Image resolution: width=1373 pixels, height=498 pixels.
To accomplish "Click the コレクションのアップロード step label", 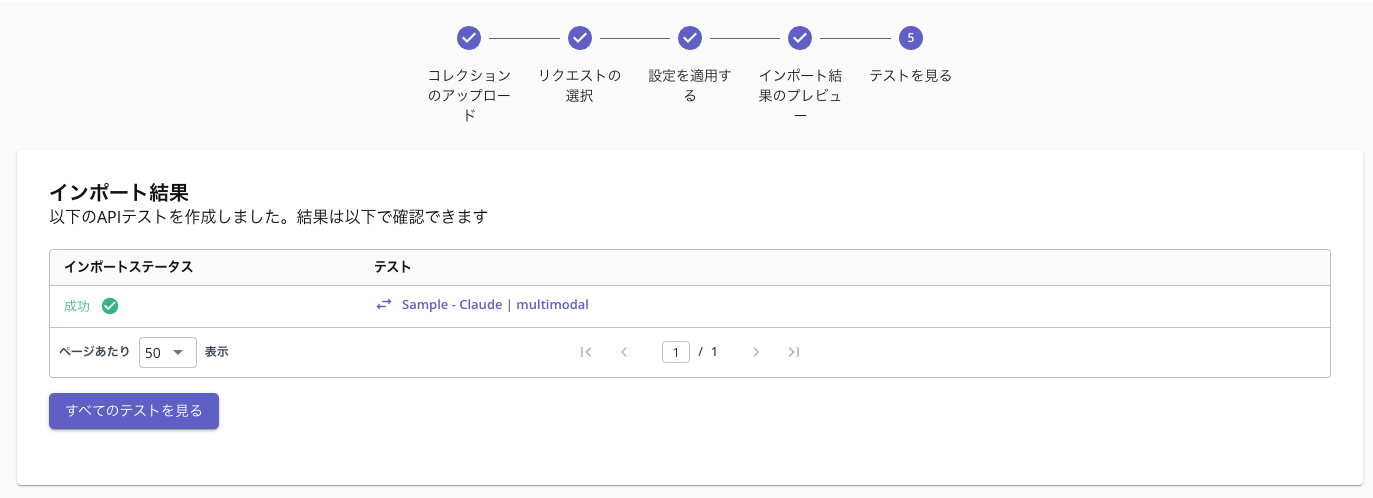I will (x=469, y=95).
